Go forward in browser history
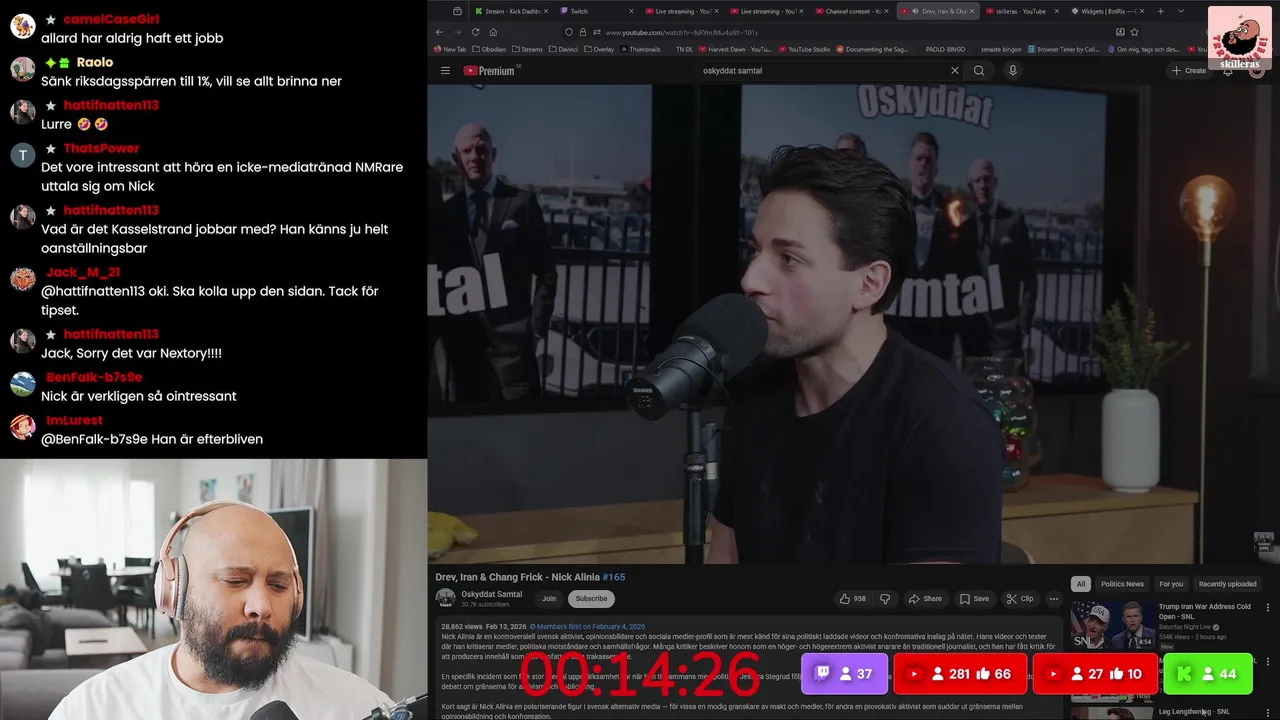This screenshot has width=1280, height=720. pyautogui.click(x=457, y=32)
